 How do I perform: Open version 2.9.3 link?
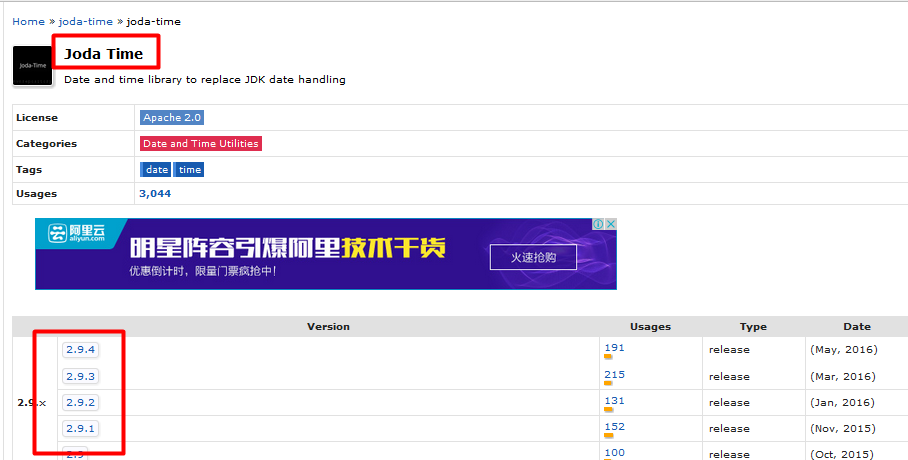pos(80,376)
